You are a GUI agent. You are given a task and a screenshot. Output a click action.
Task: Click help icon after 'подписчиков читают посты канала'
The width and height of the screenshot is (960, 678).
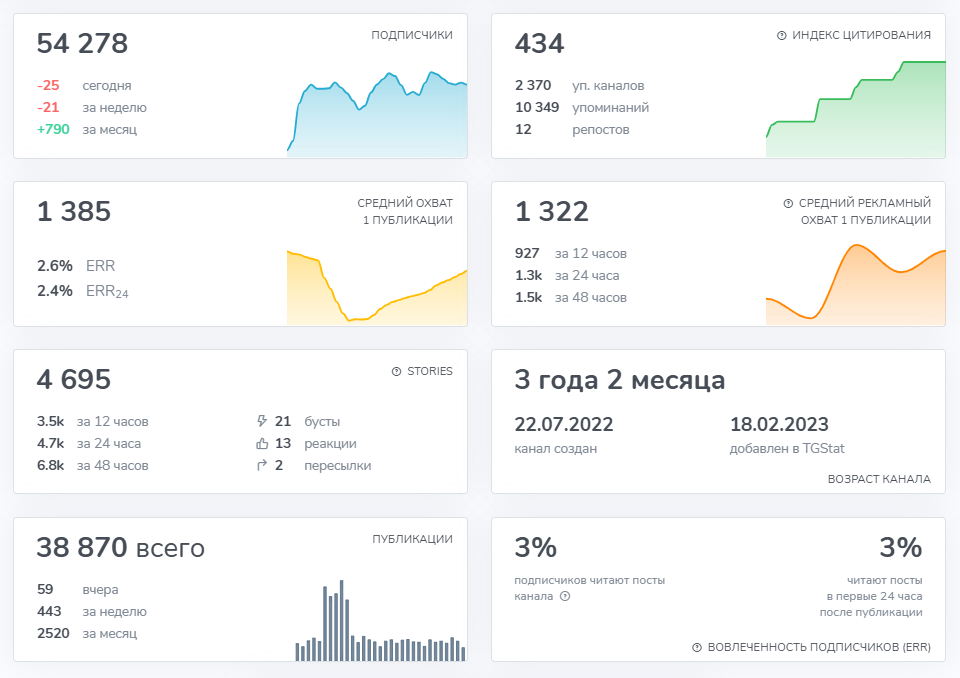(x=565, y=597)
